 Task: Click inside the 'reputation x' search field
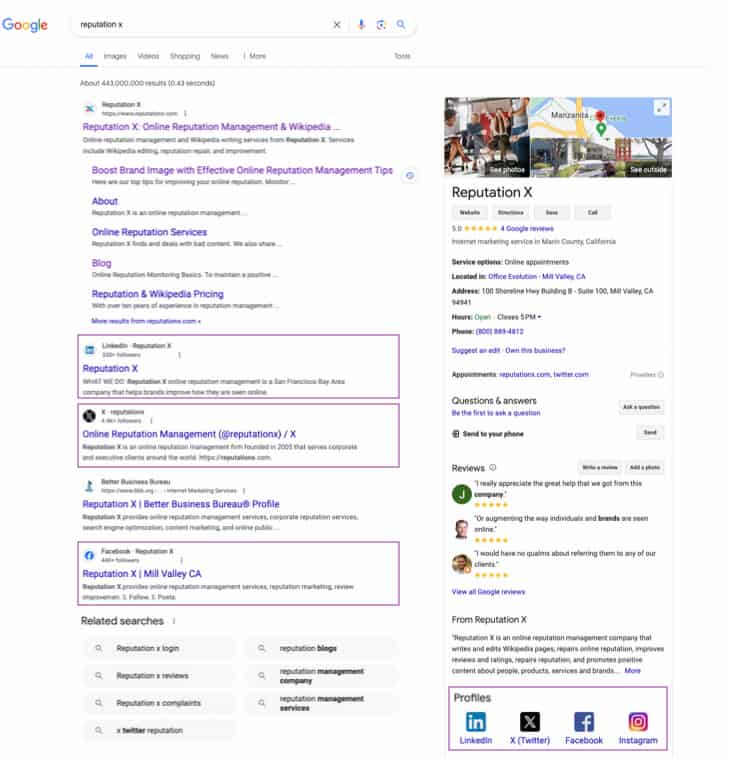tap(203, 24)
